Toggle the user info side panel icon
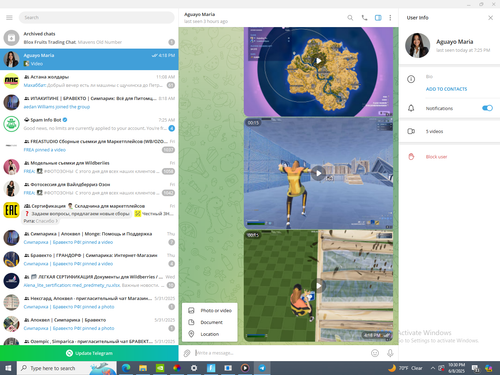 378,18
